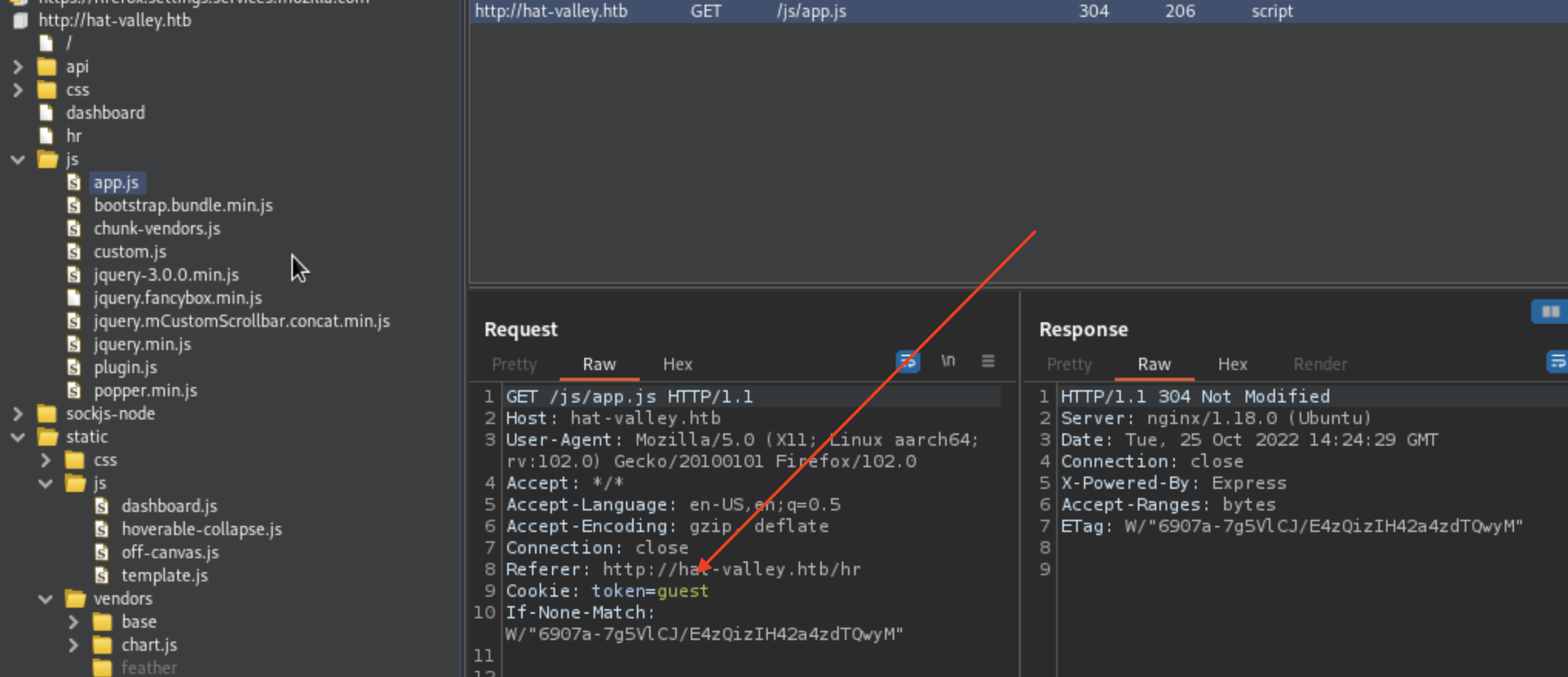Click the chunk-vendors.js script icon
This screenshot has width=1568, height=677.
pos(74,228)
